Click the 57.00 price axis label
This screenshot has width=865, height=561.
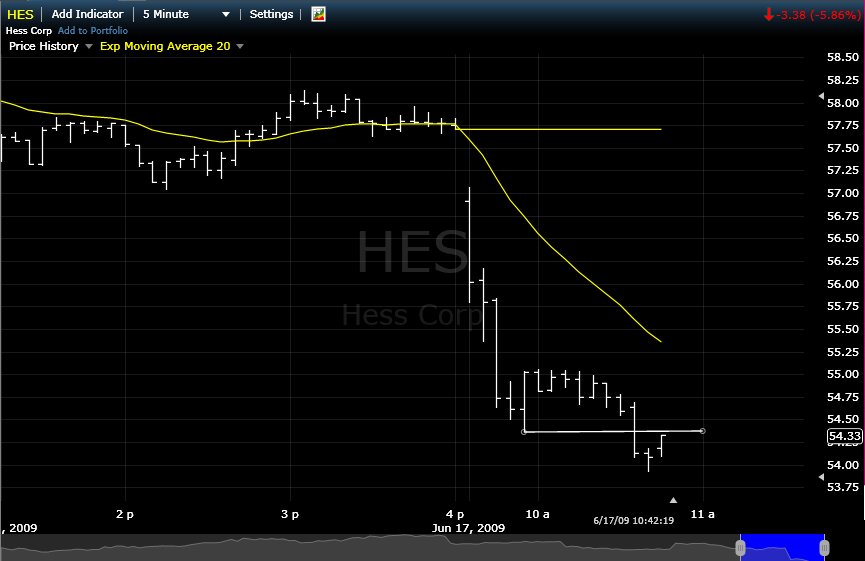(843, 193)
